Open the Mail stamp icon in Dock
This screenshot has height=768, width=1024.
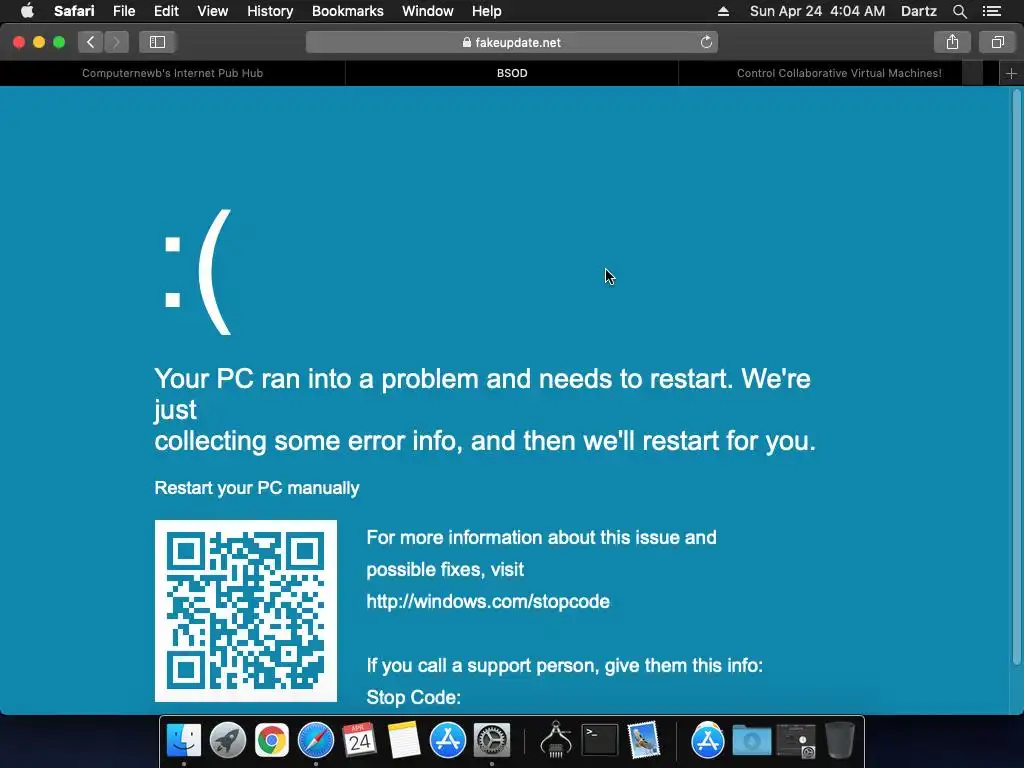tap(644, 741)
